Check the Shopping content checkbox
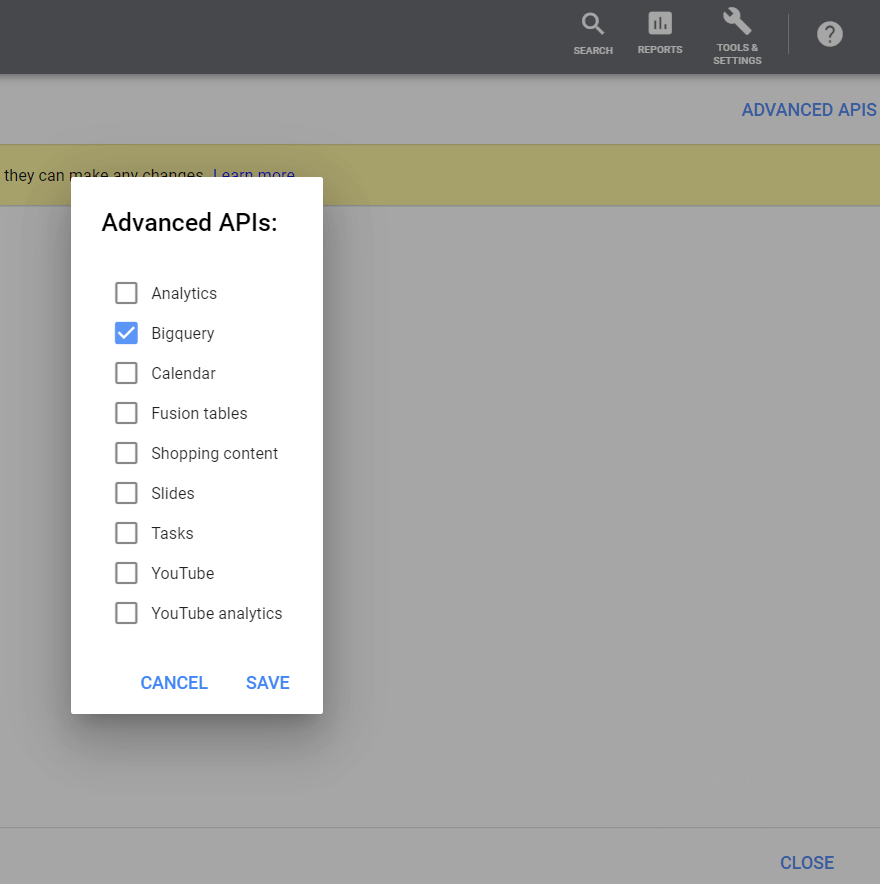Image resolution: width=880 pixels, height=884 pixels. pos(126,453)
